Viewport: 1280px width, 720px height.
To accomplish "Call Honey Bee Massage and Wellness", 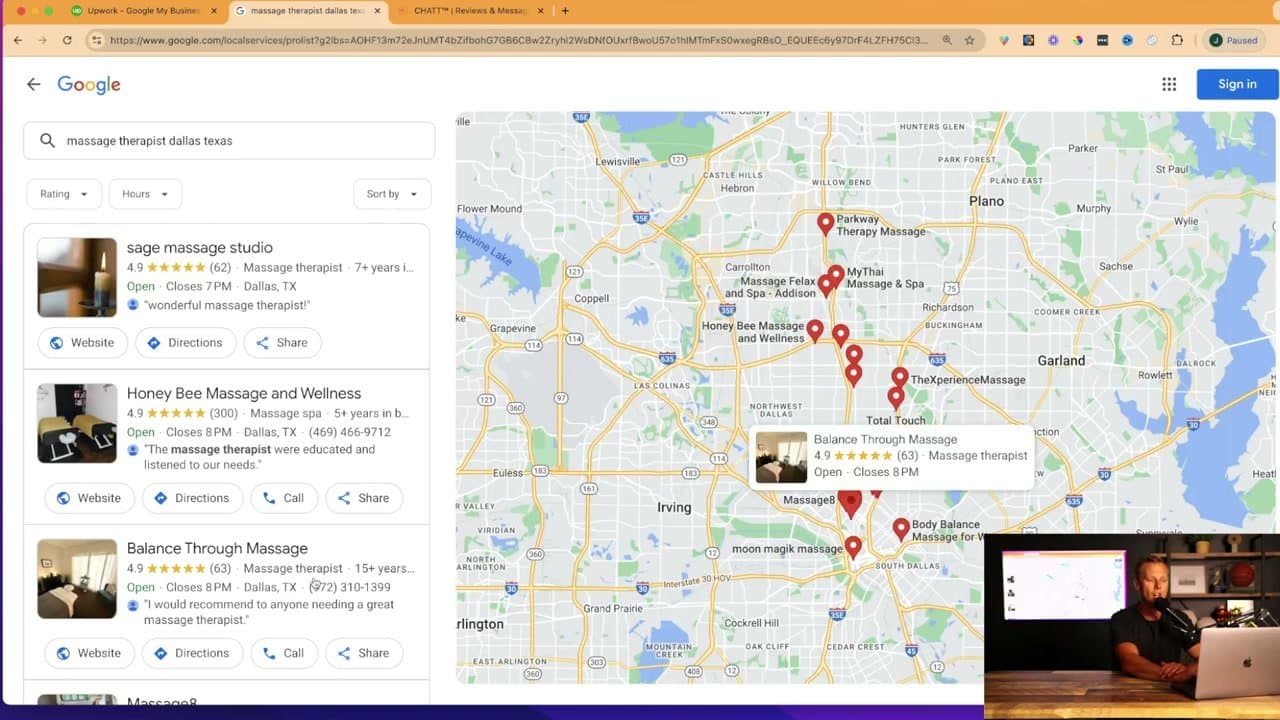I will tap(284, 497).
